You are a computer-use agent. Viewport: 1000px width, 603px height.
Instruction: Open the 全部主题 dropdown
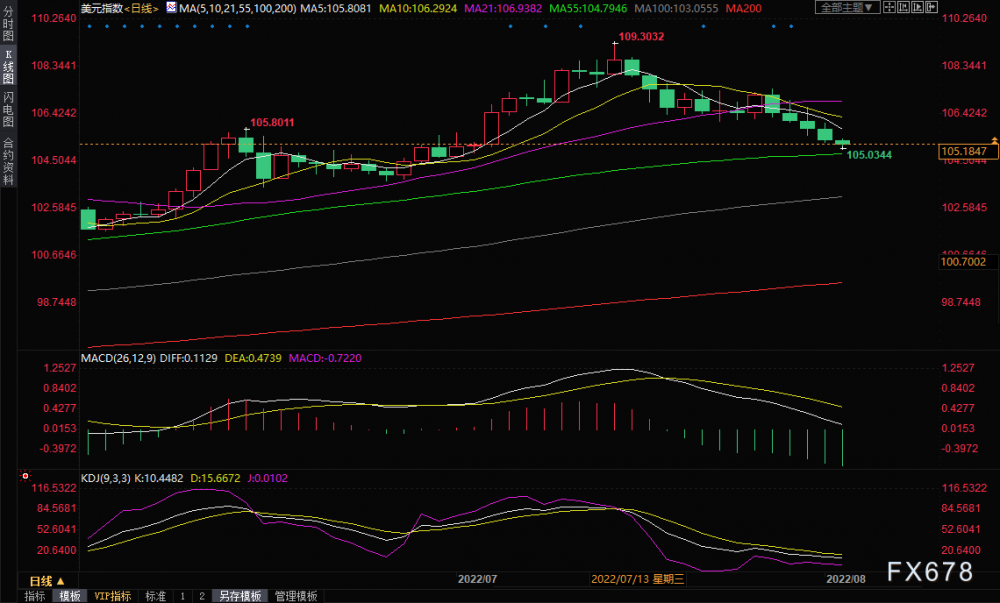tap(848, 7)
